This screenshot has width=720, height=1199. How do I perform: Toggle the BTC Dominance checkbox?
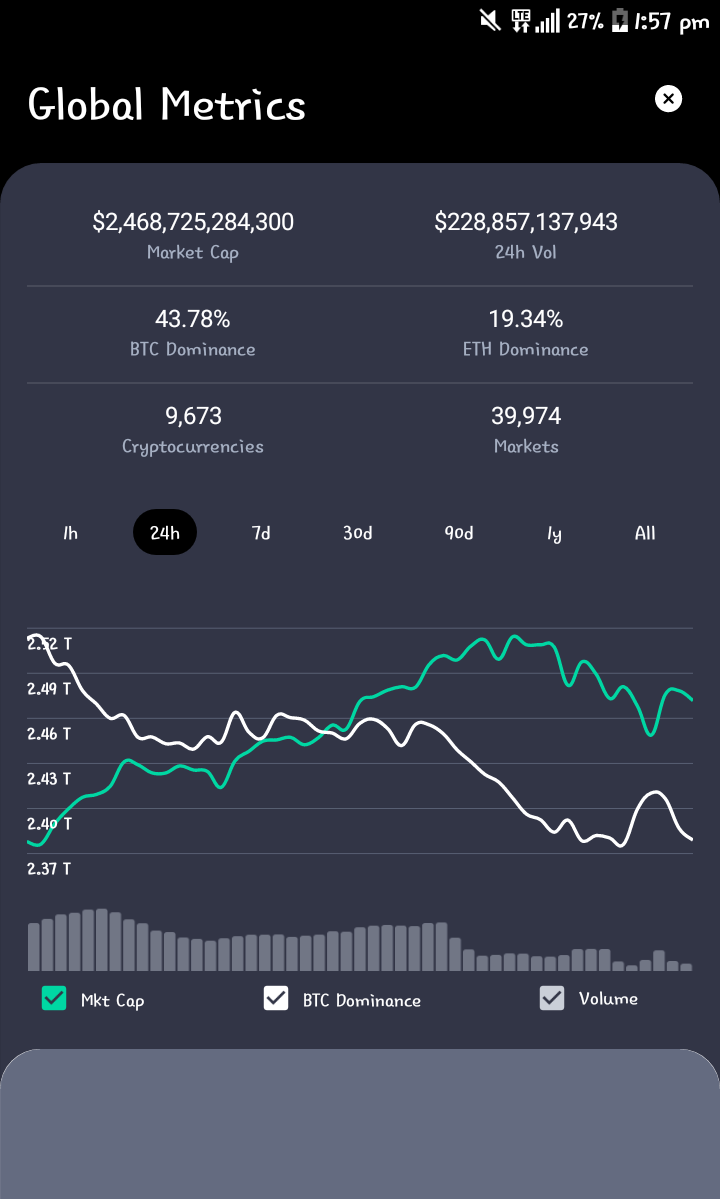[x=276, y=998]
